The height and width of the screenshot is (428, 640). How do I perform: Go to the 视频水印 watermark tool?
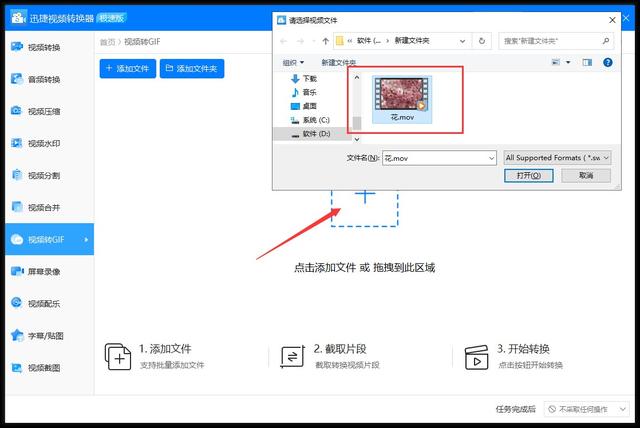point(43,143)
